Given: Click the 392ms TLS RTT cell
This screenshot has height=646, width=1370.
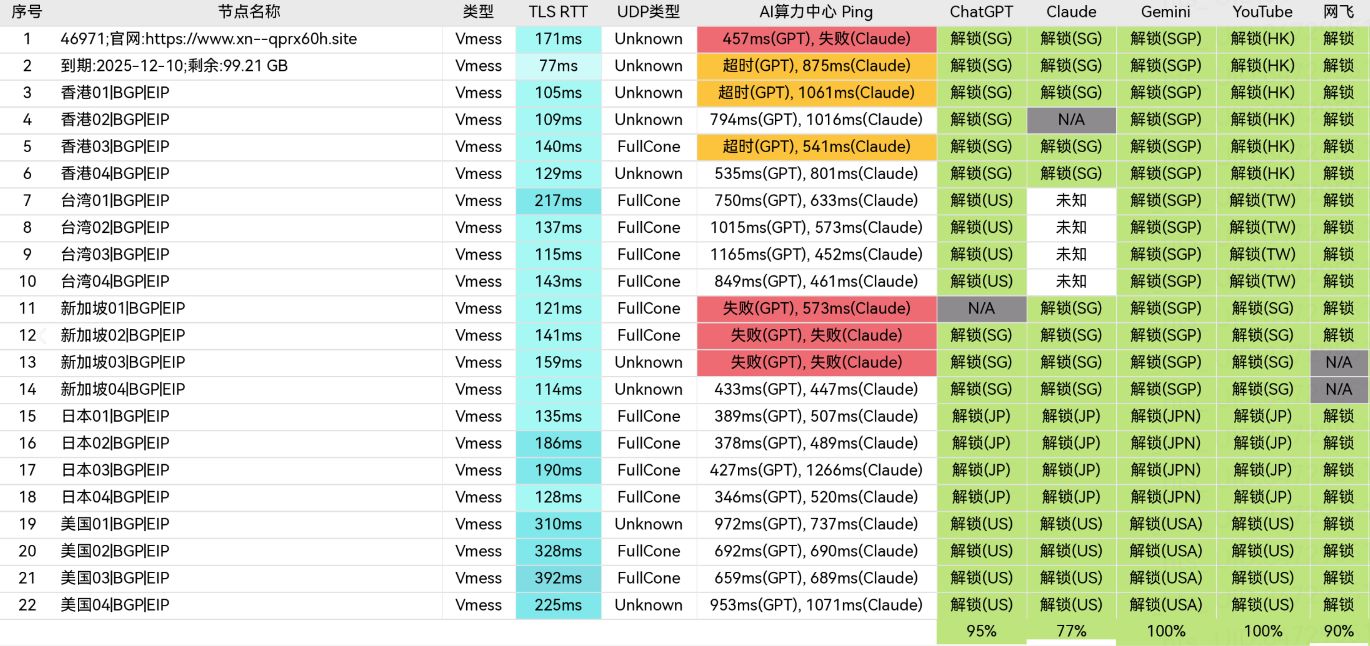Looking at the screenshot, I should click(x=558, y=579).
